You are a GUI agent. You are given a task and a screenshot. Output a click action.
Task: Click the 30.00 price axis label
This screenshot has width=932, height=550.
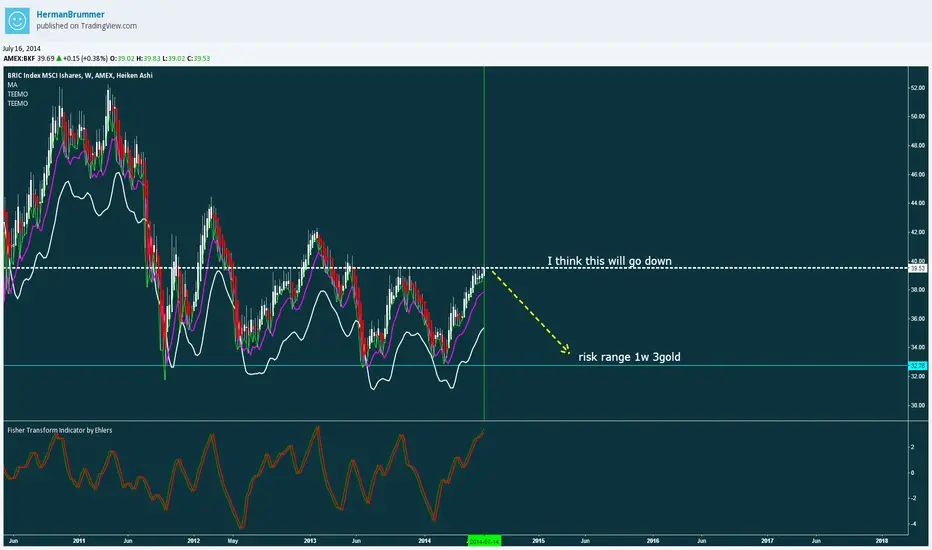(917, 406)
